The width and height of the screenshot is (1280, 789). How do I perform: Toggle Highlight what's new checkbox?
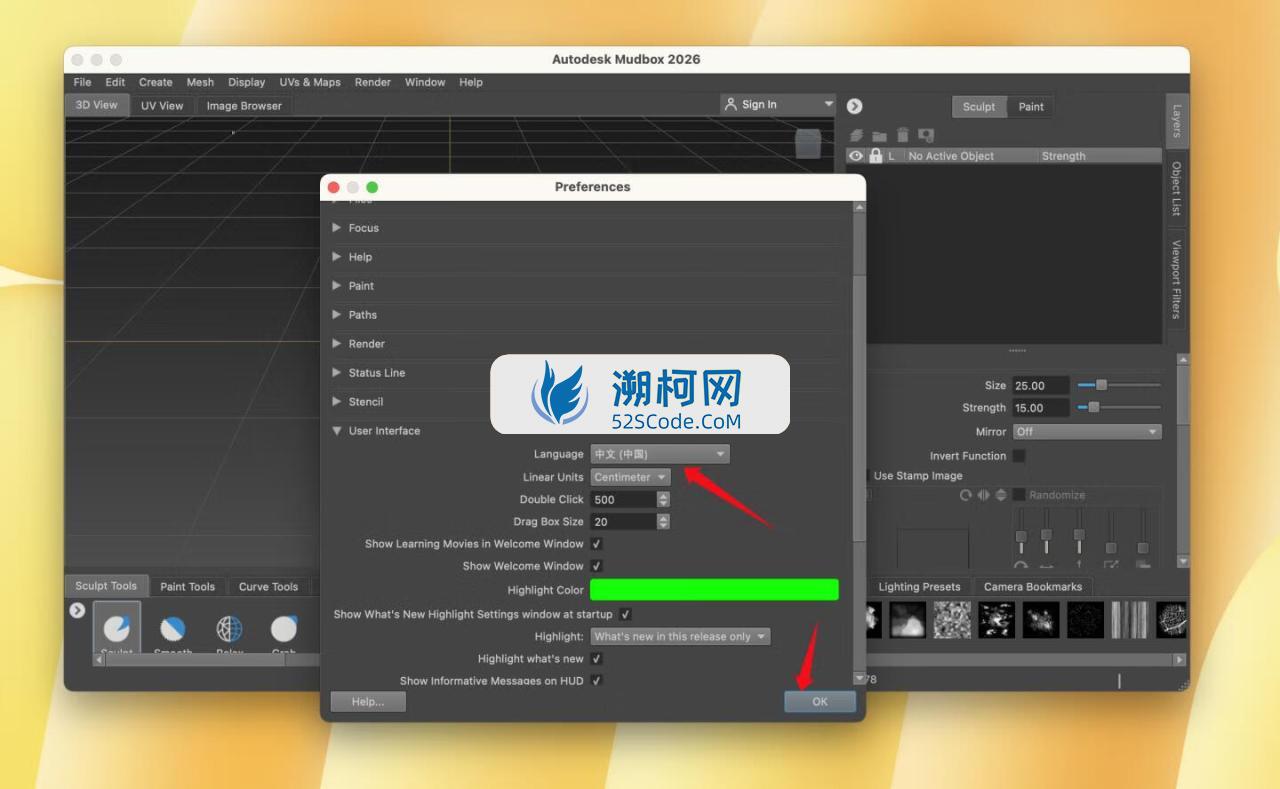pos(597,659)
